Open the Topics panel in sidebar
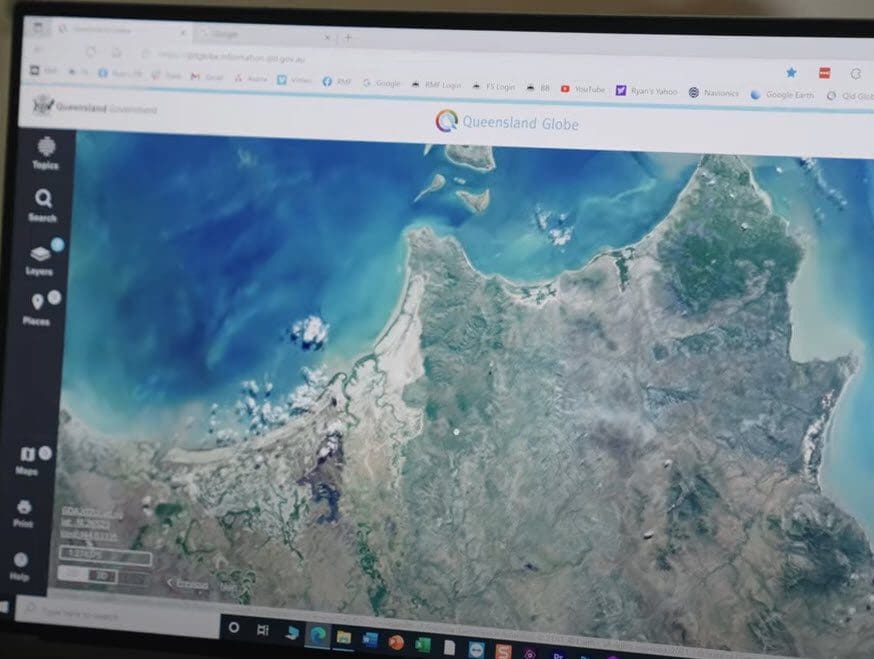 (x=45, y=152)
